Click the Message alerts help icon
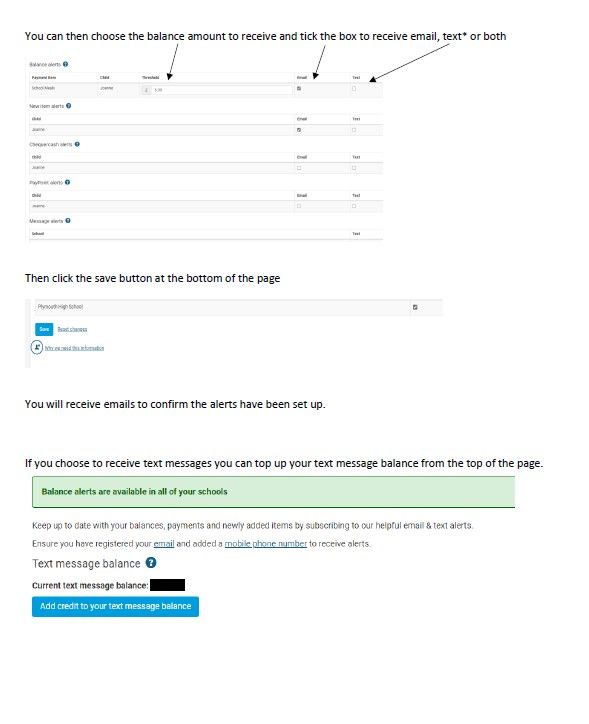The width and height of the screenshot is (589, 724). (68, 221)
